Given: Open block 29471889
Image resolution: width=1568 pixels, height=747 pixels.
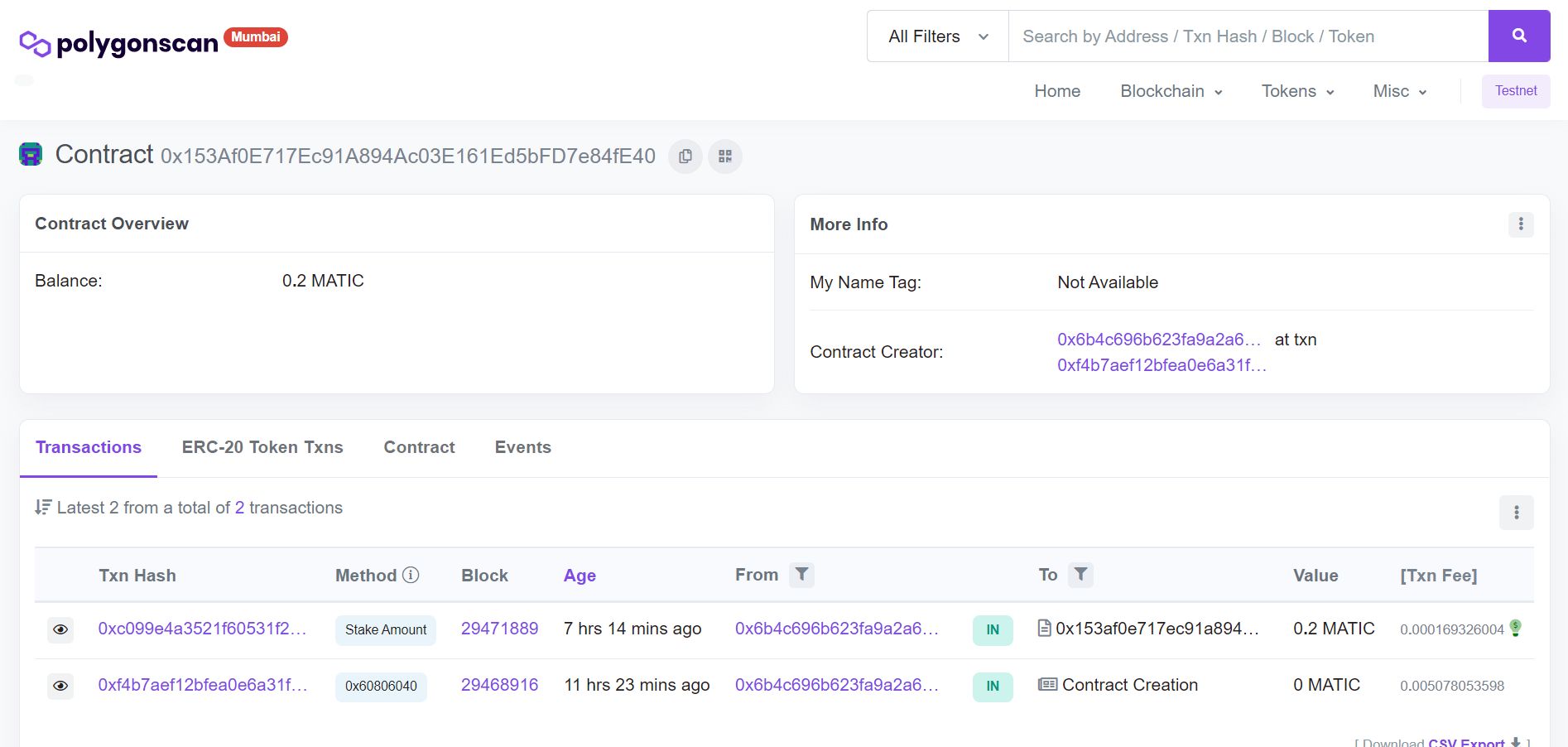Looking at the screenshot, I should tap(499, 629).
